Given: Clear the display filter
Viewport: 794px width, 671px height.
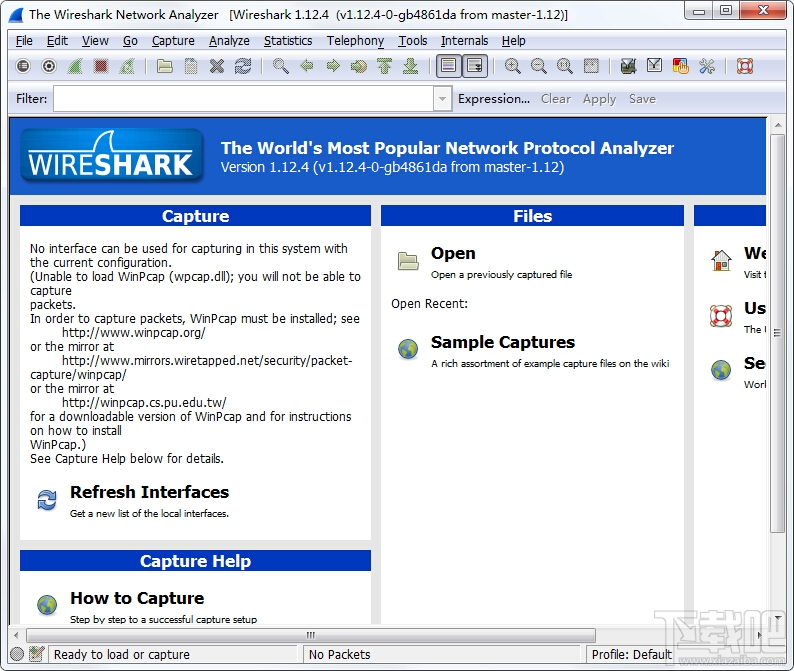Looking at the screenshot, I should coord(555,99).
